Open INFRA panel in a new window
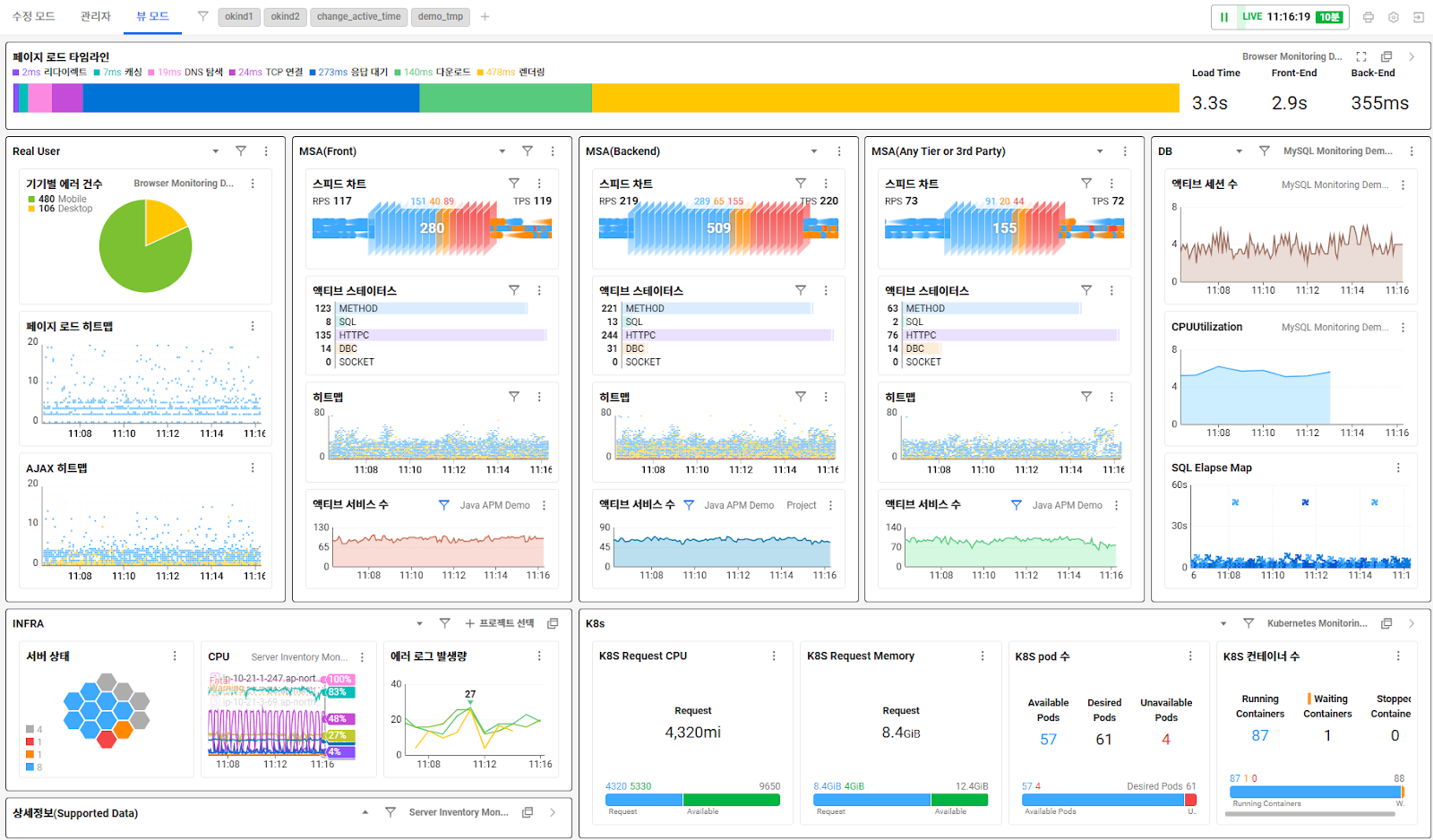Viewport: 1433px width, 840px height. pyautogui.click(x=553, y=623)
